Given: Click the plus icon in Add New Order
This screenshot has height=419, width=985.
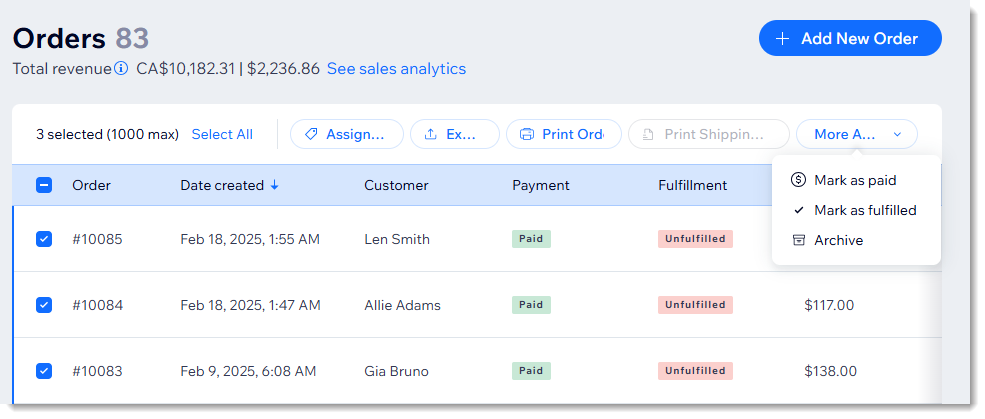Looking at the screenshot, I should click(782, 39).
